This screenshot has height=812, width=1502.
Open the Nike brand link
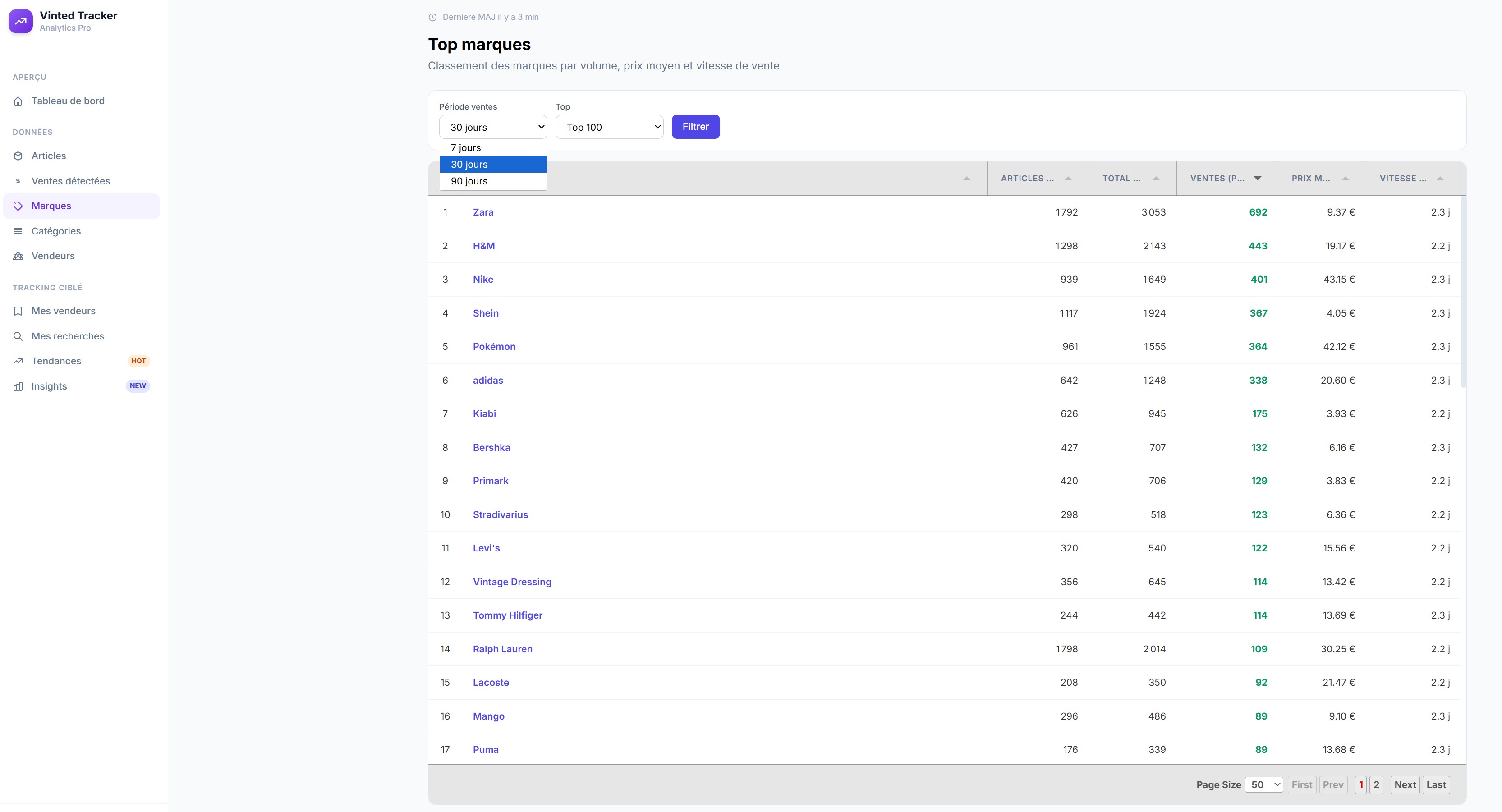pos(483,279)
